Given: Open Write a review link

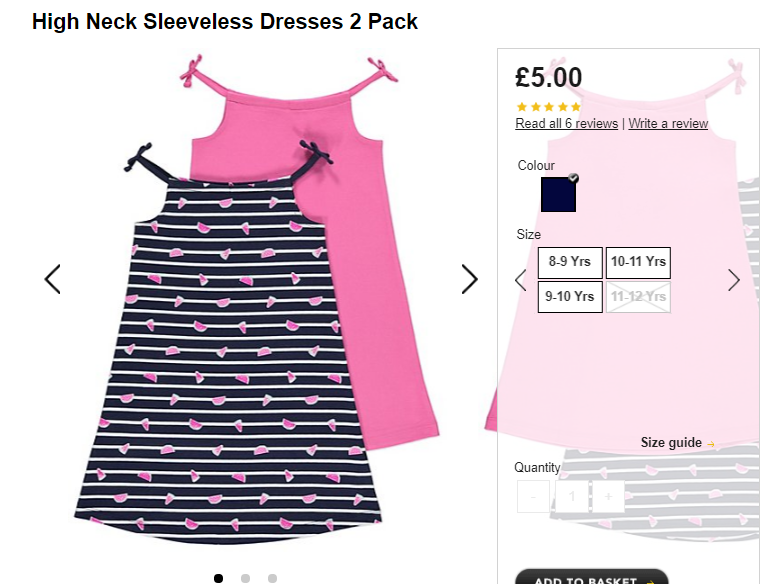Looking at the screenshot, I should pos(668,123).
